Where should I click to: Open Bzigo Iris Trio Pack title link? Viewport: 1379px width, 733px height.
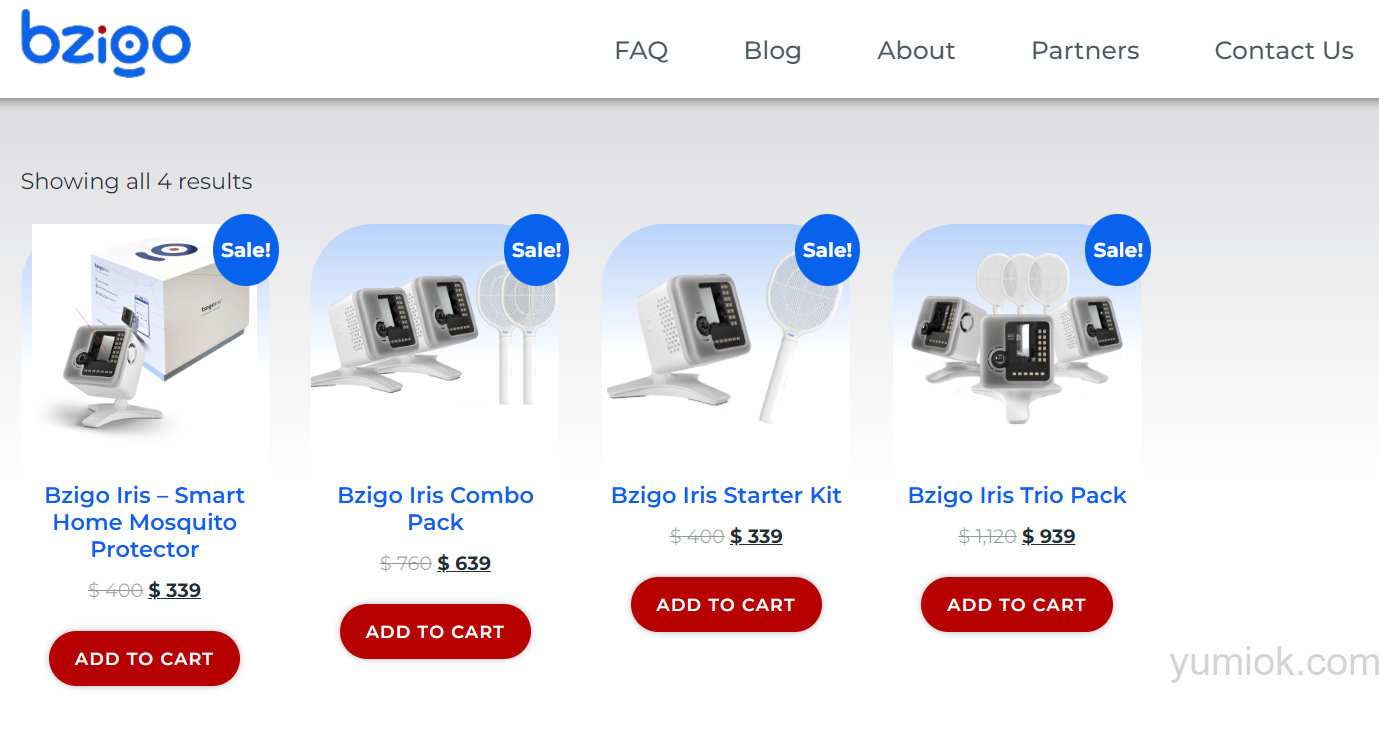click(x=1017, y=496)
